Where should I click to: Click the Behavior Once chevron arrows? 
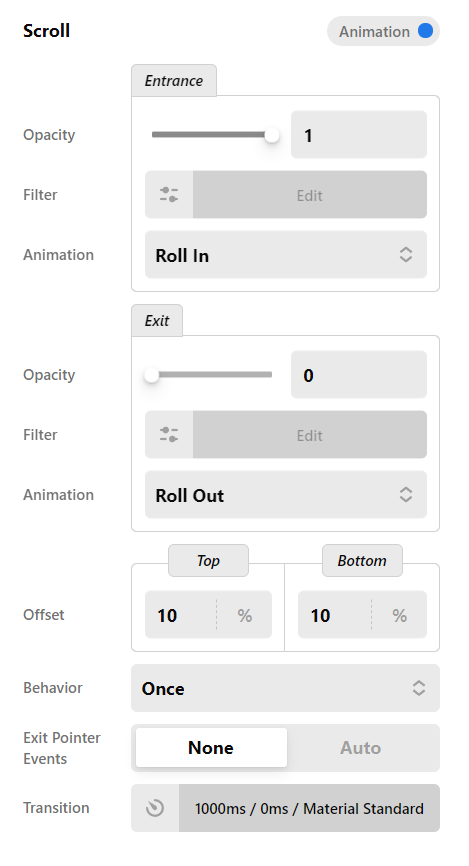pyautogui.click(x=419, y=688)
